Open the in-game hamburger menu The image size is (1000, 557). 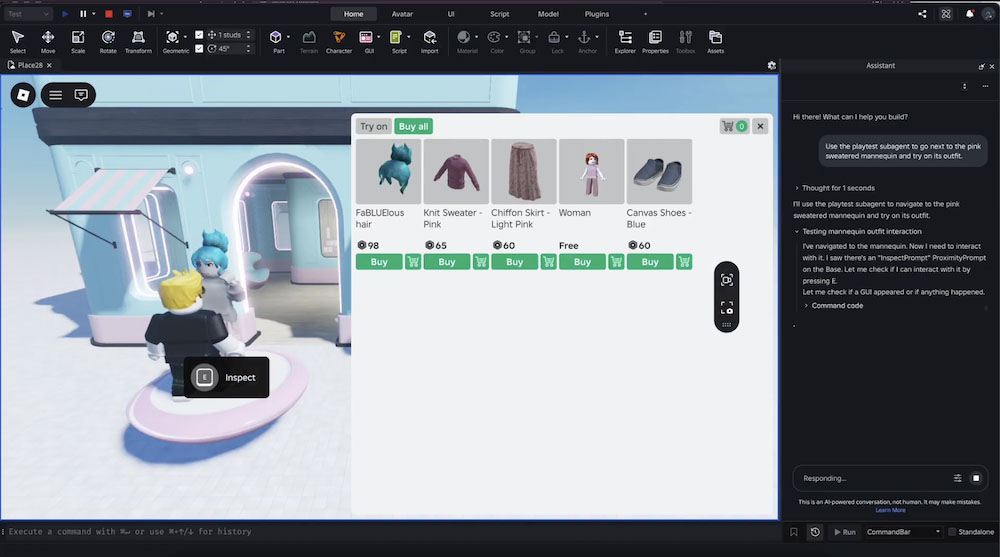click(55, 95)
